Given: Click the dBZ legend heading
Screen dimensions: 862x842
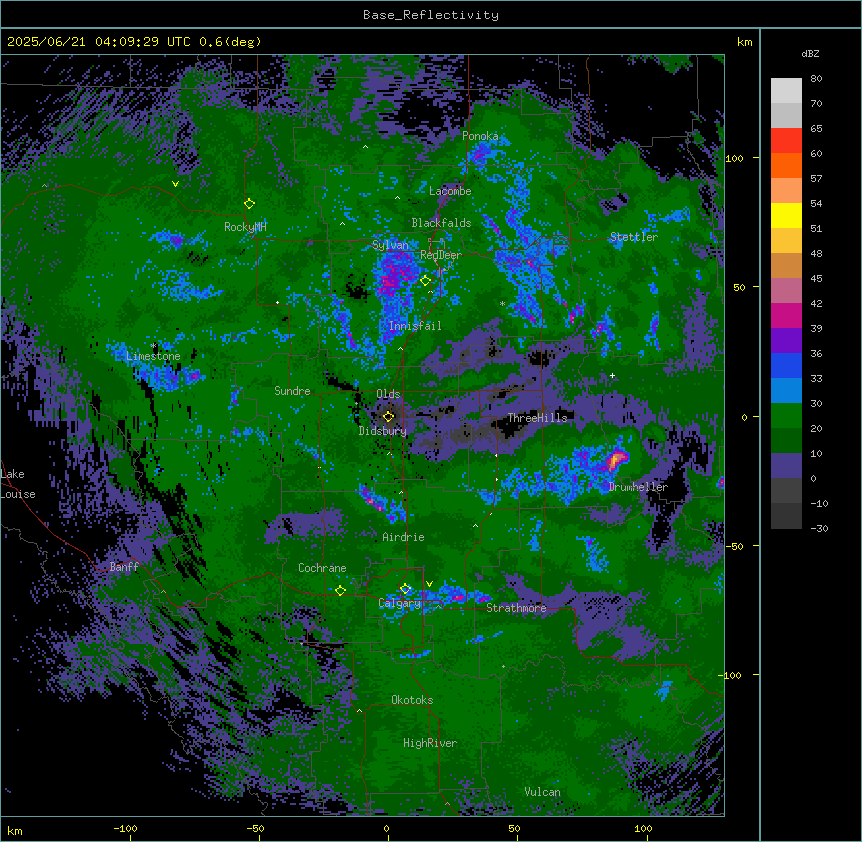Looking at the screenshot, I should (810, 54).
